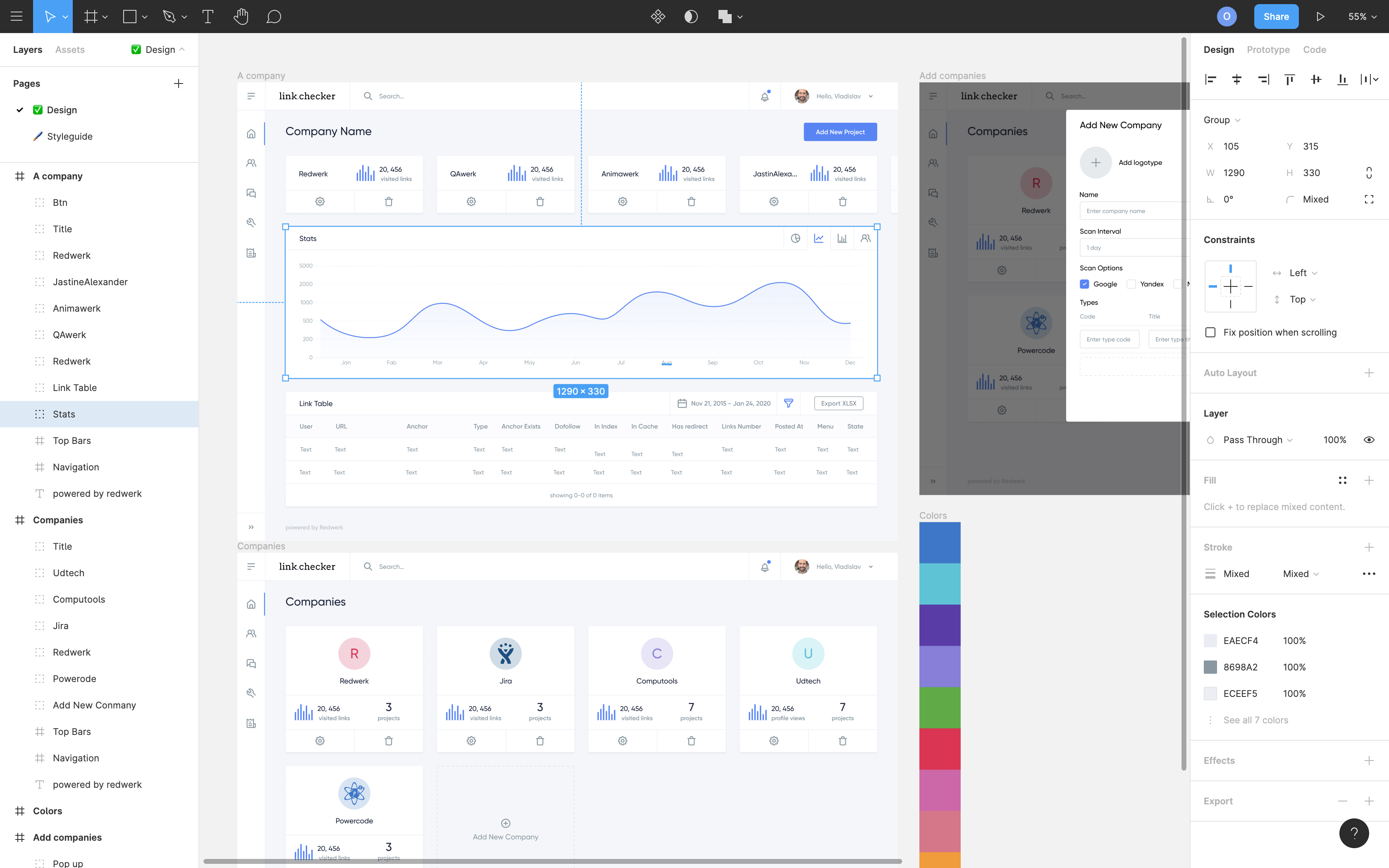Click the Create Component icon
The image size is (1389, 868).
coord(658,17)
